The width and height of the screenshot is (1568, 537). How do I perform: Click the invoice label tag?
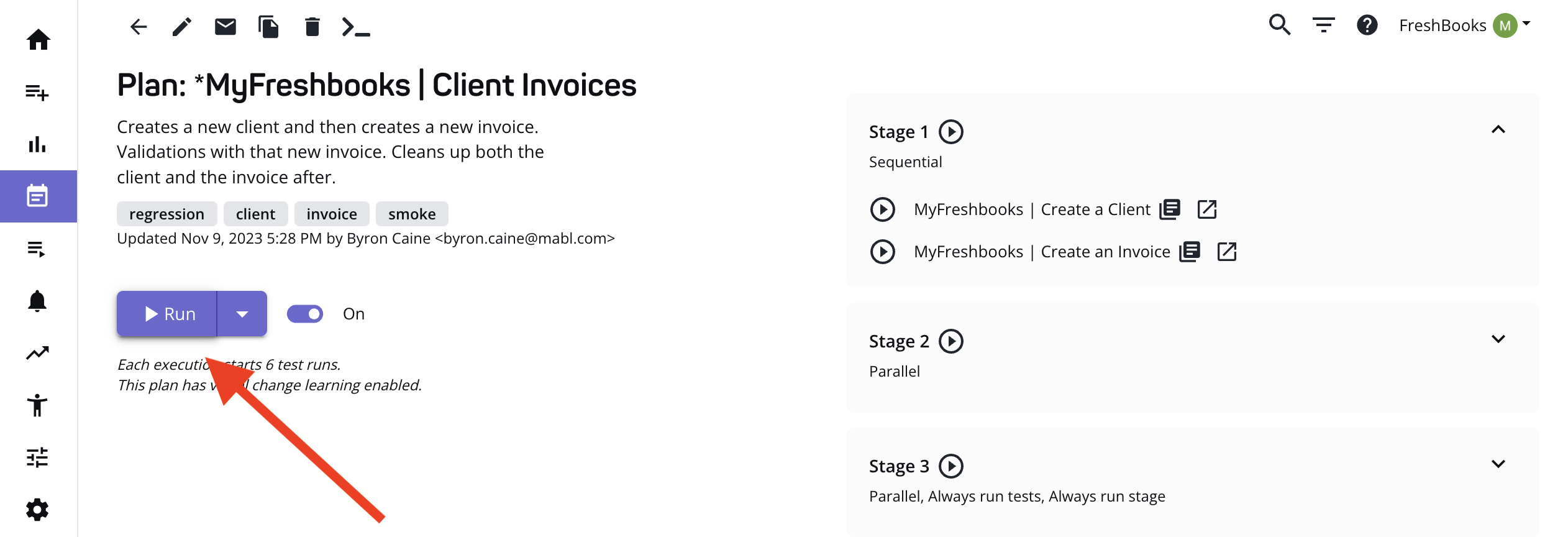(332, 214)
